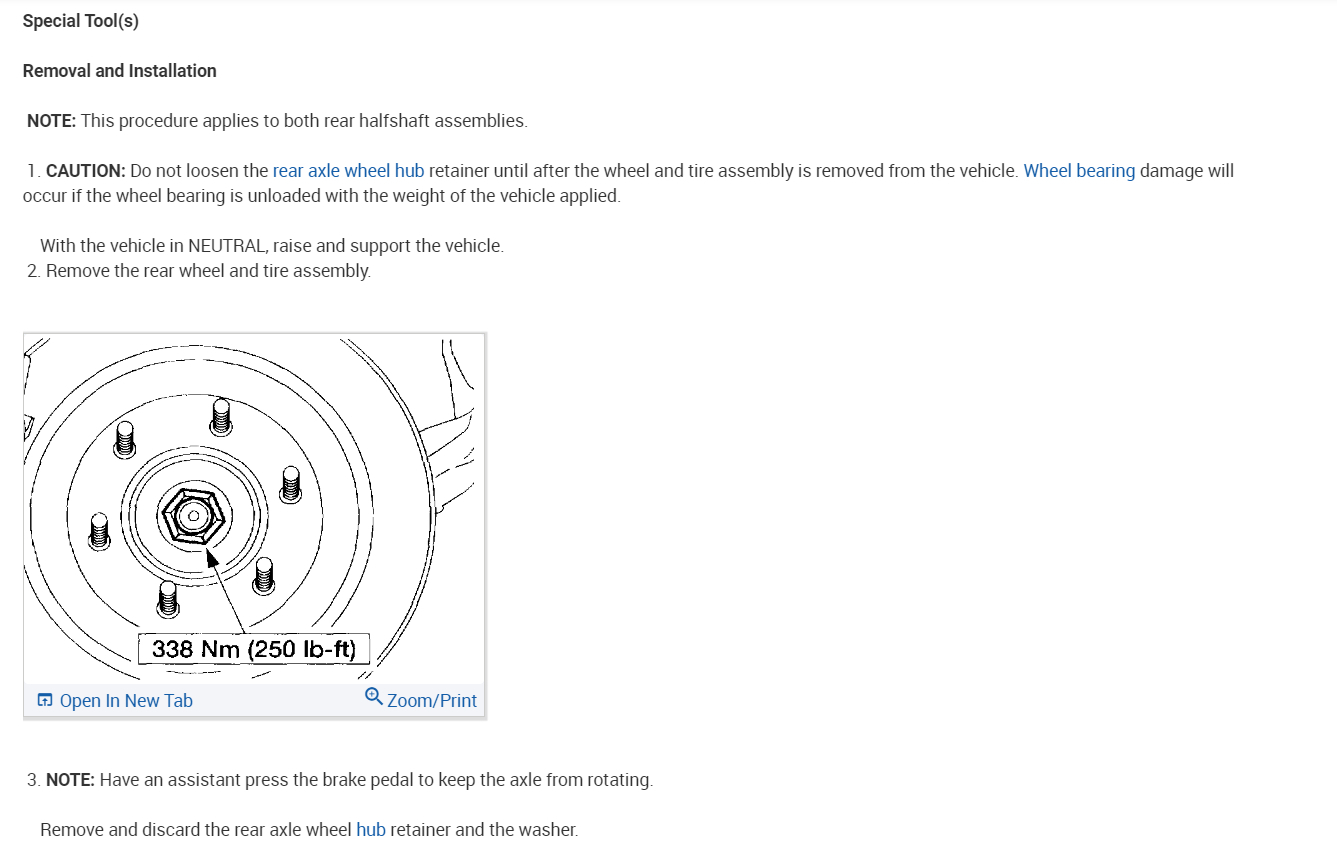The image size is (1337, 856).
Task: Click the "With the vehicle in NEUTRAL" line
Action: point(271,246)
